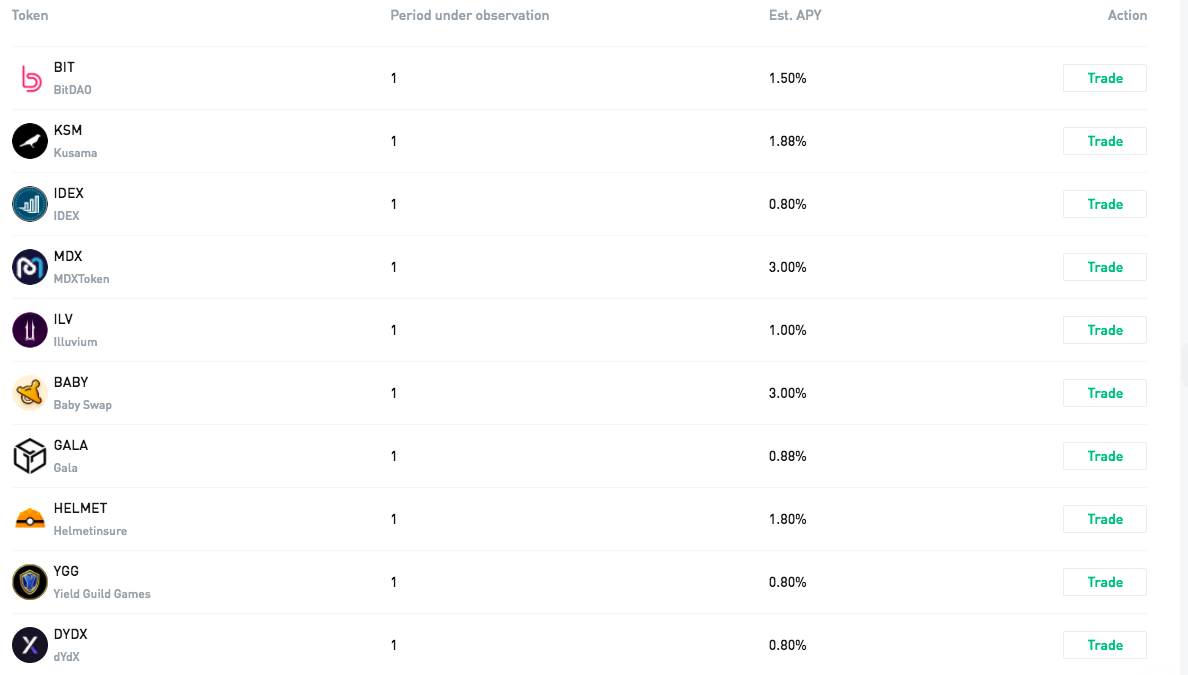Screen dimensions: 1188x675
Task: Click the Helmet orange hardhat icon
Action: [x=30, y=519]
